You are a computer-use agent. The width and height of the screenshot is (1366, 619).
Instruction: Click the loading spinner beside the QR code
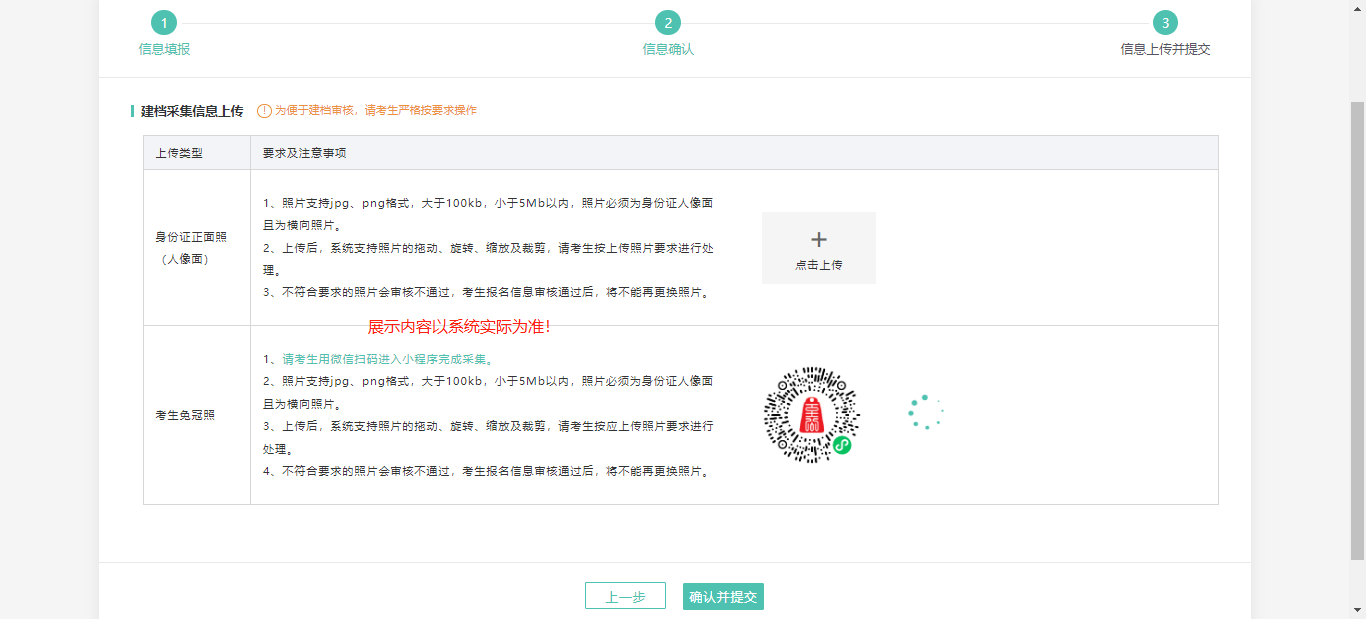point(925,413)
